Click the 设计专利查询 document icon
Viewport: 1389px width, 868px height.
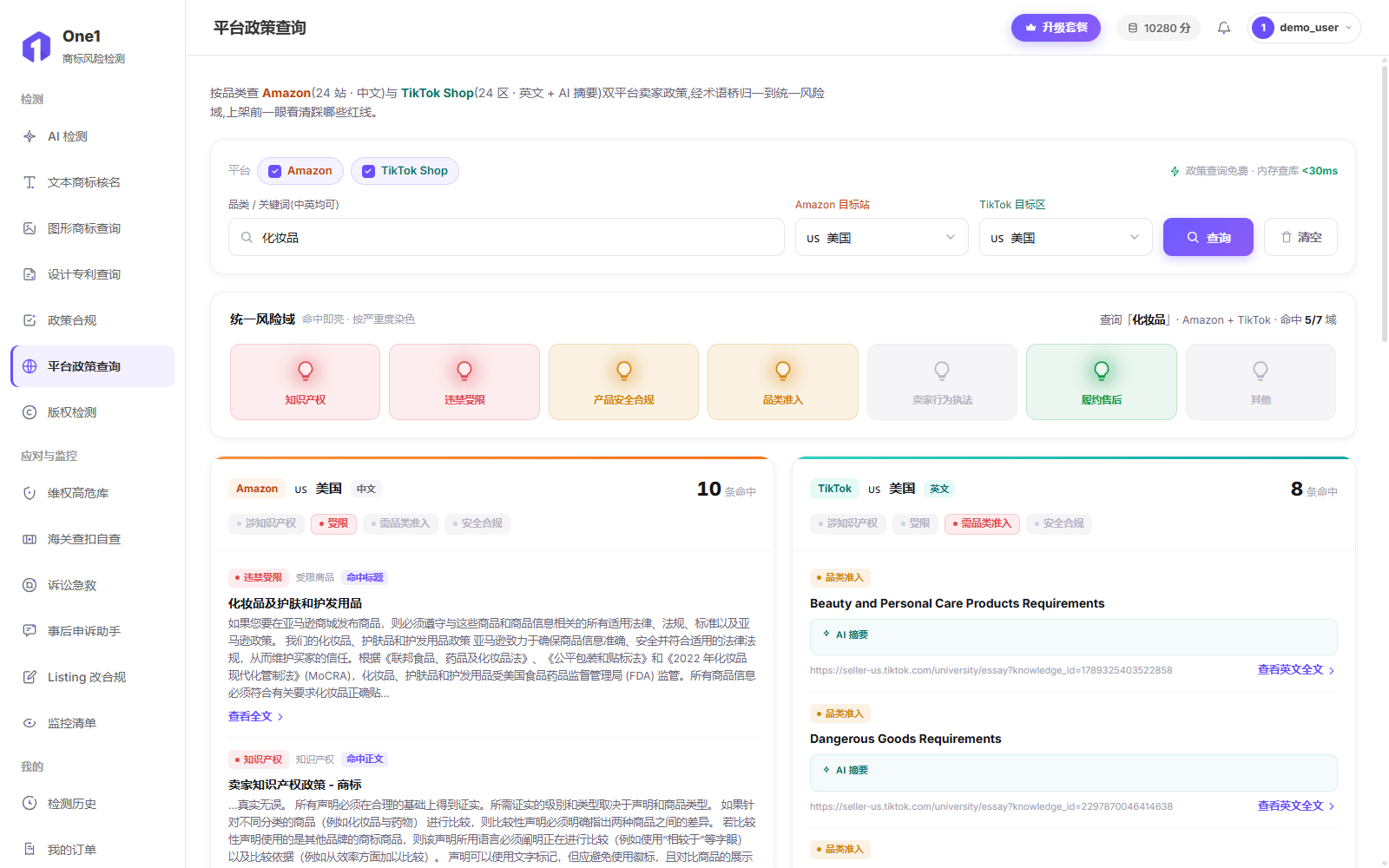30,274
